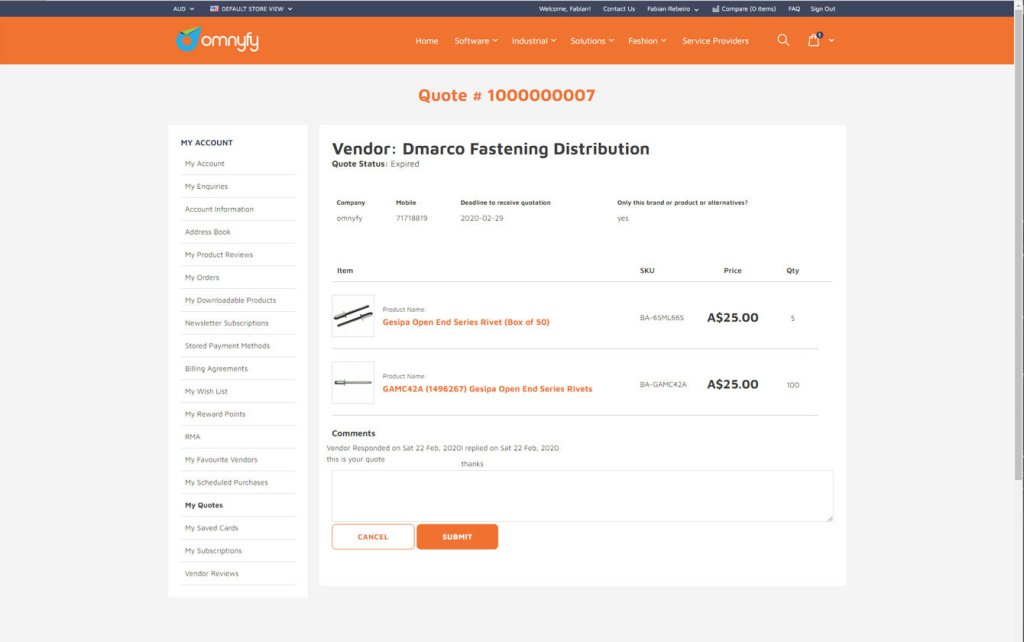The width and height of the screenshot is (1024, 642).
Task: Open My Reward Points in the sidebar
Action: click(215, 415)
